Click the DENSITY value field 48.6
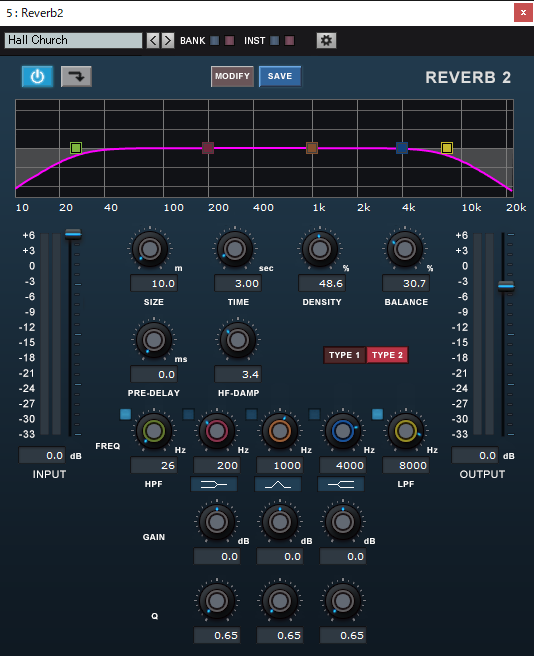Viewport: 534px width, 656px height. pyautogui.click(x=322, y=283)
